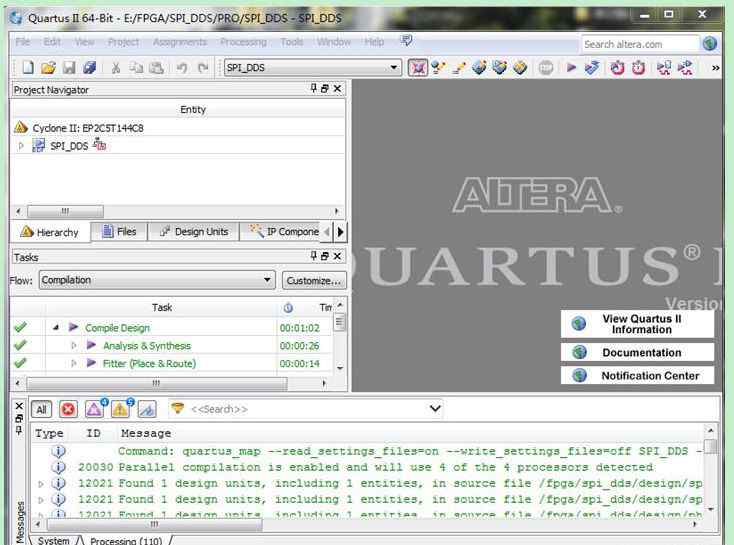Toggle the error messages filter icon

(x=68, y=410)
